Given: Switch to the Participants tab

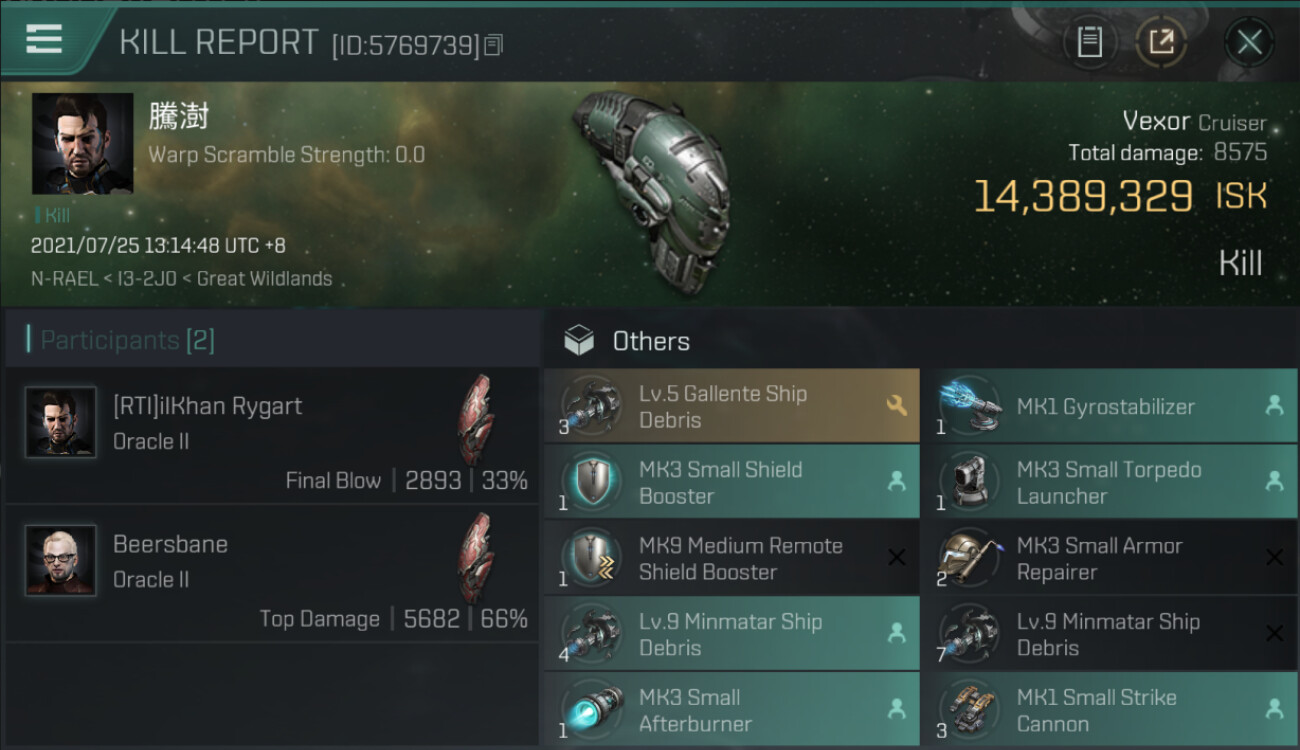Looking at the screenshot, I should coord(127,340).
